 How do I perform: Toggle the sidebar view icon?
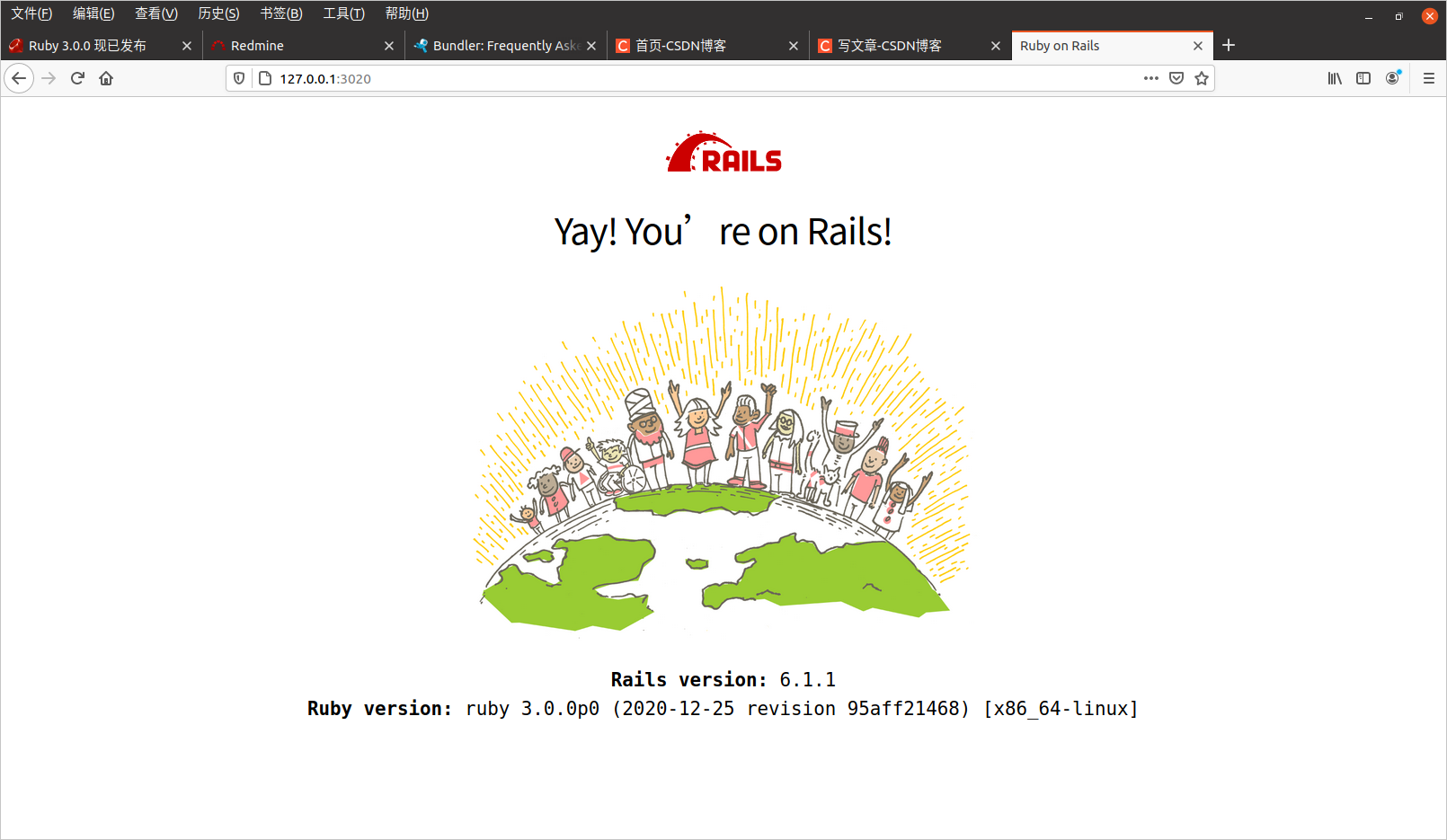[1363, 78]
